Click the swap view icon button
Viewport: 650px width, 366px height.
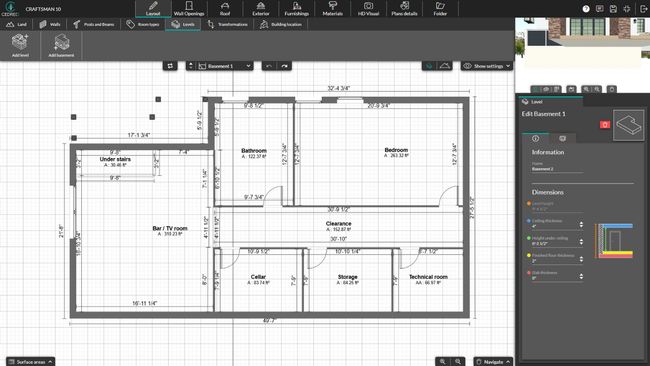click(170, 66)
